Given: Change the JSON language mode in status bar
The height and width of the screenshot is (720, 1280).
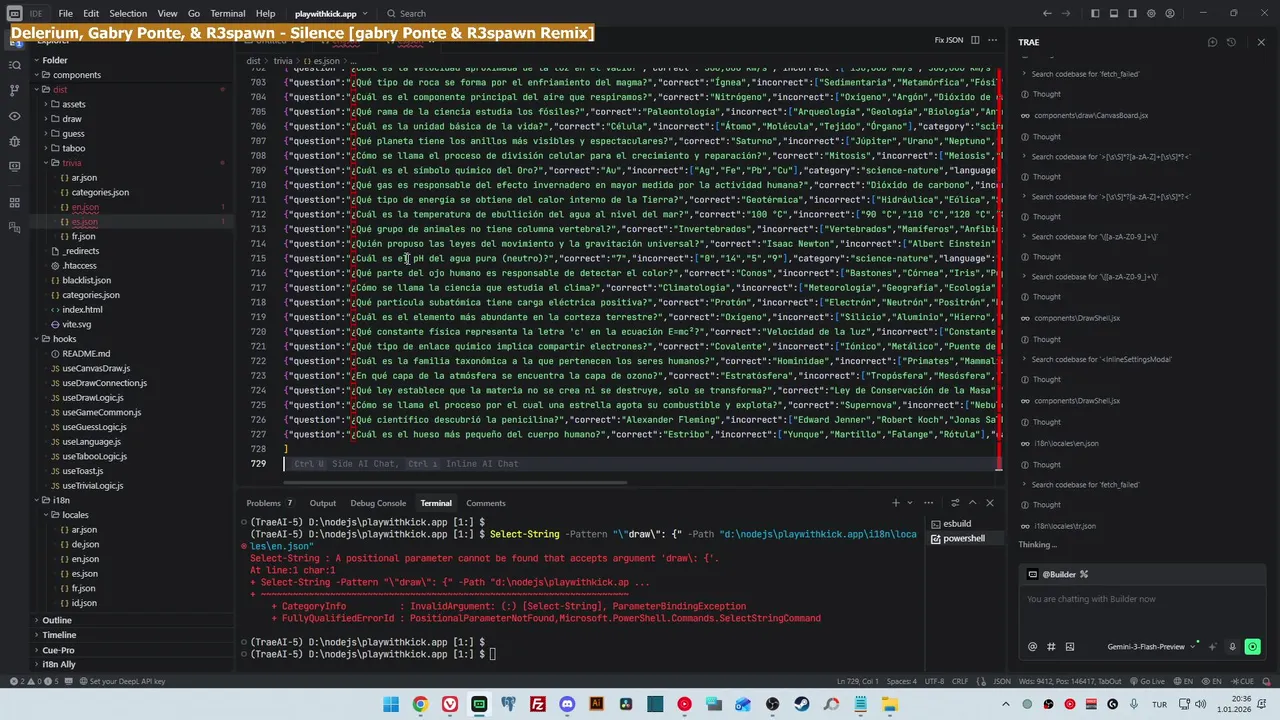Looking at the screenshot, I should point(1001,681).
